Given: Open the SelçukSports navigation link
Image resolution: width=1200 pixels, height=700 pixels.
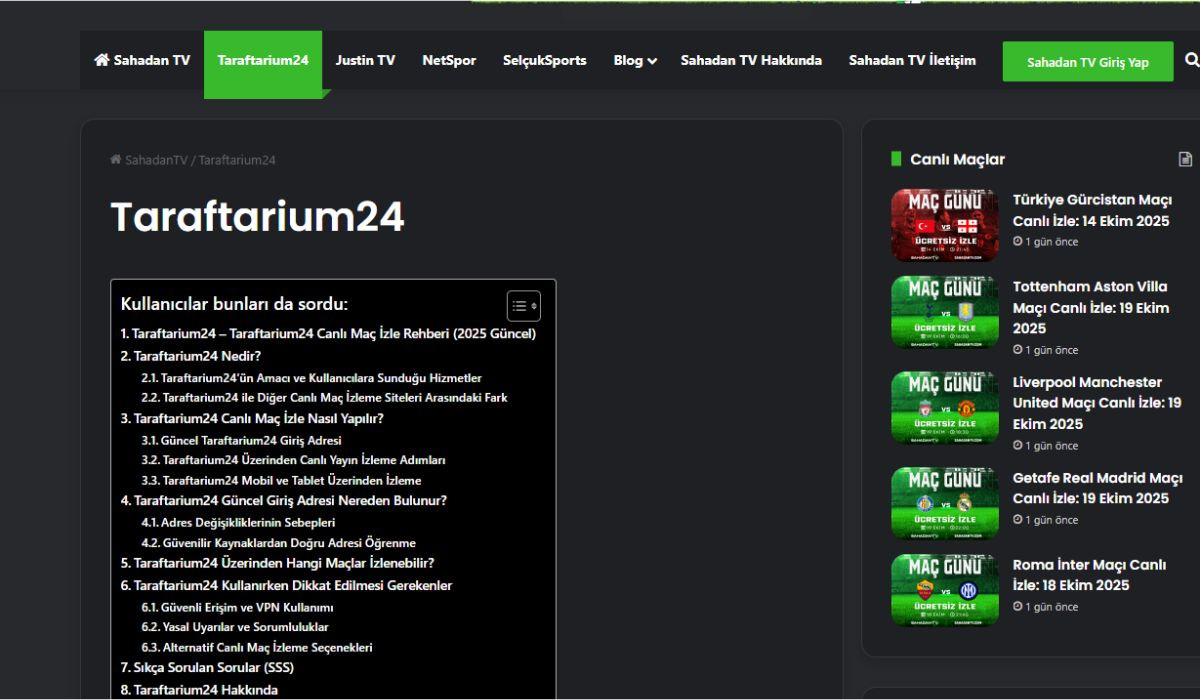Looking at the screenshot, I should [x=544, y=60].
